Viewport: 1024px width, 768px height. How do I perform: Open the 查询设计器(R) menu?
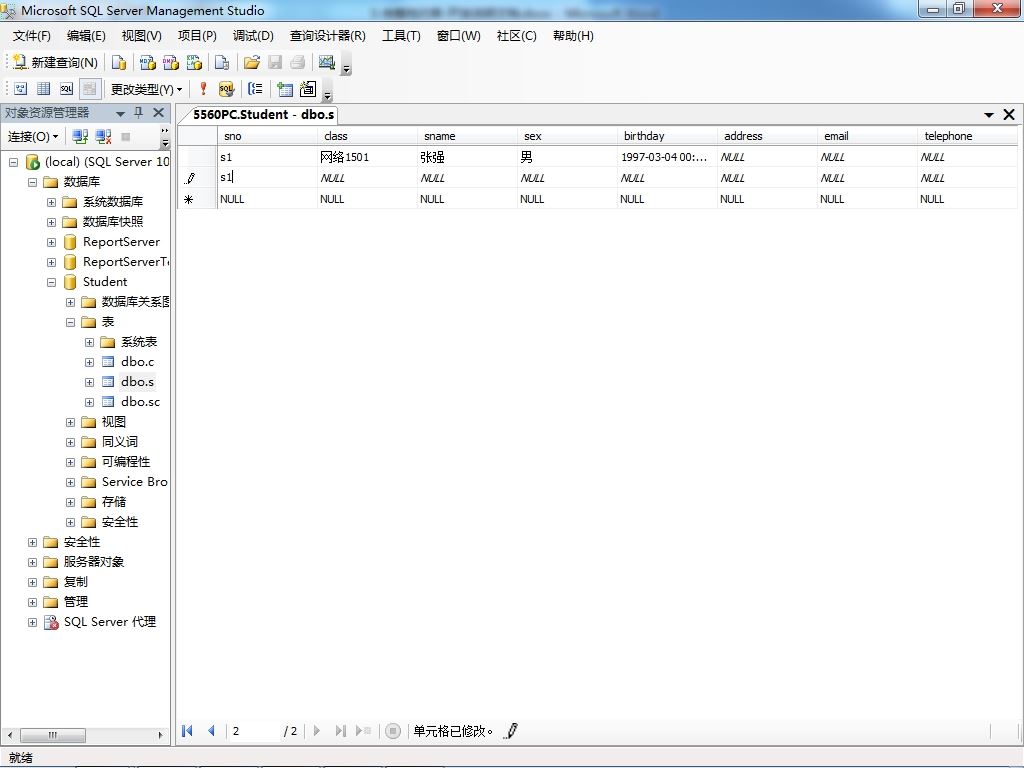point(328,36)
